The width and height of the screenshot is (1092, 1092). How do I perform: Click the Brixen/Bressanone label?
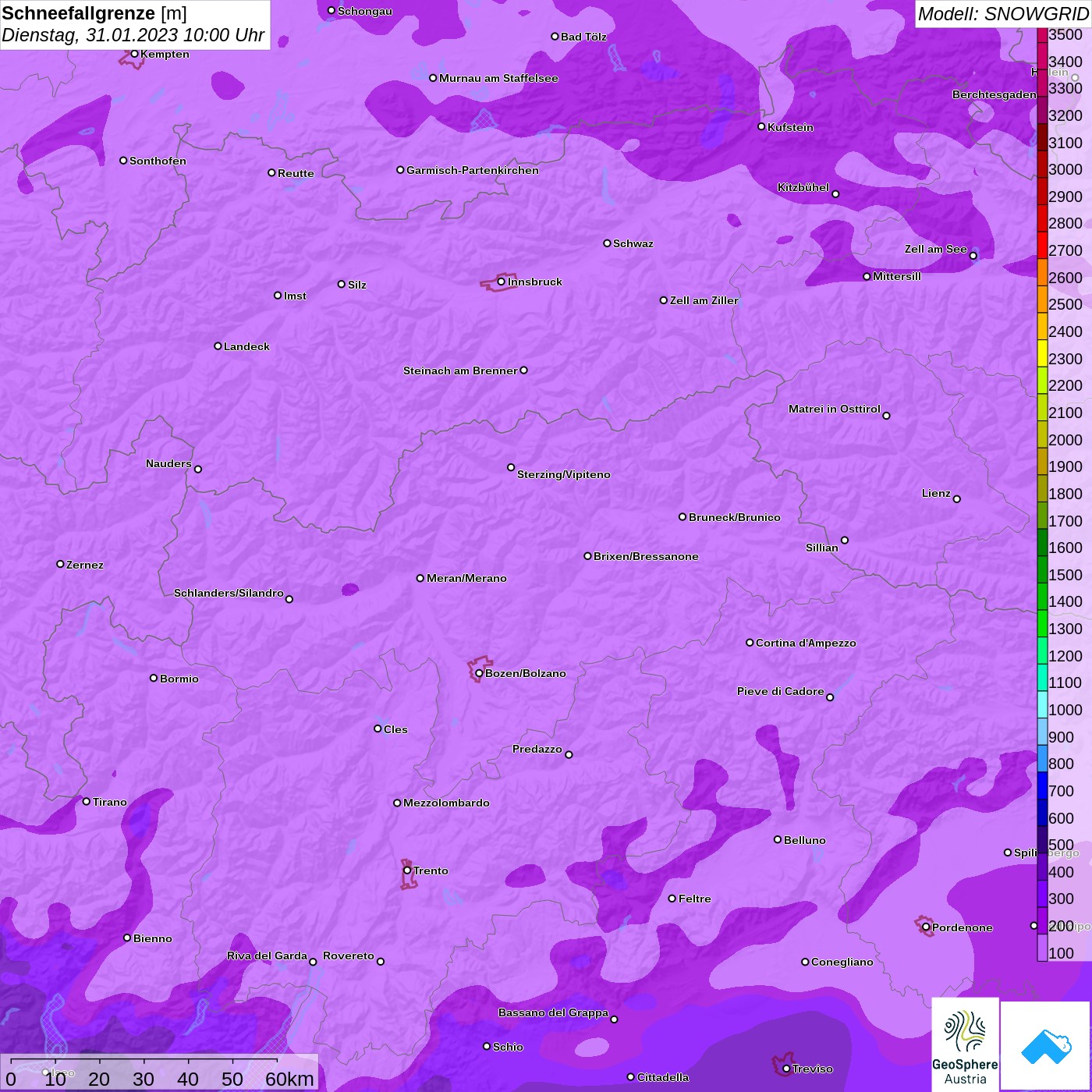tap(646, 556)
